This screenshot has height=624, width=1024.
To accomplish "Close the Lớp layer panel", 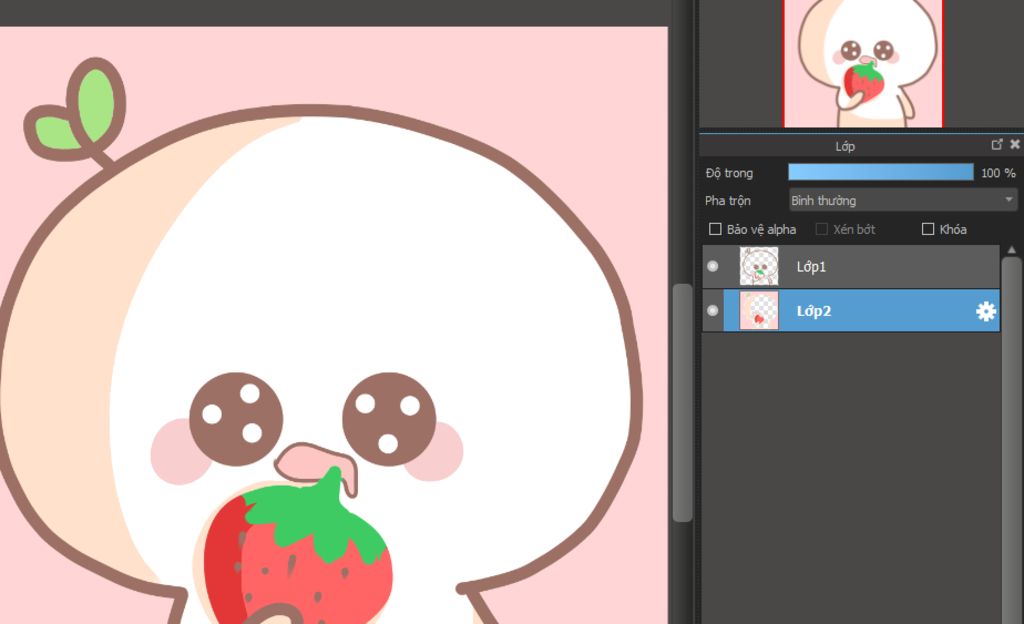I will pos(1015,145).
